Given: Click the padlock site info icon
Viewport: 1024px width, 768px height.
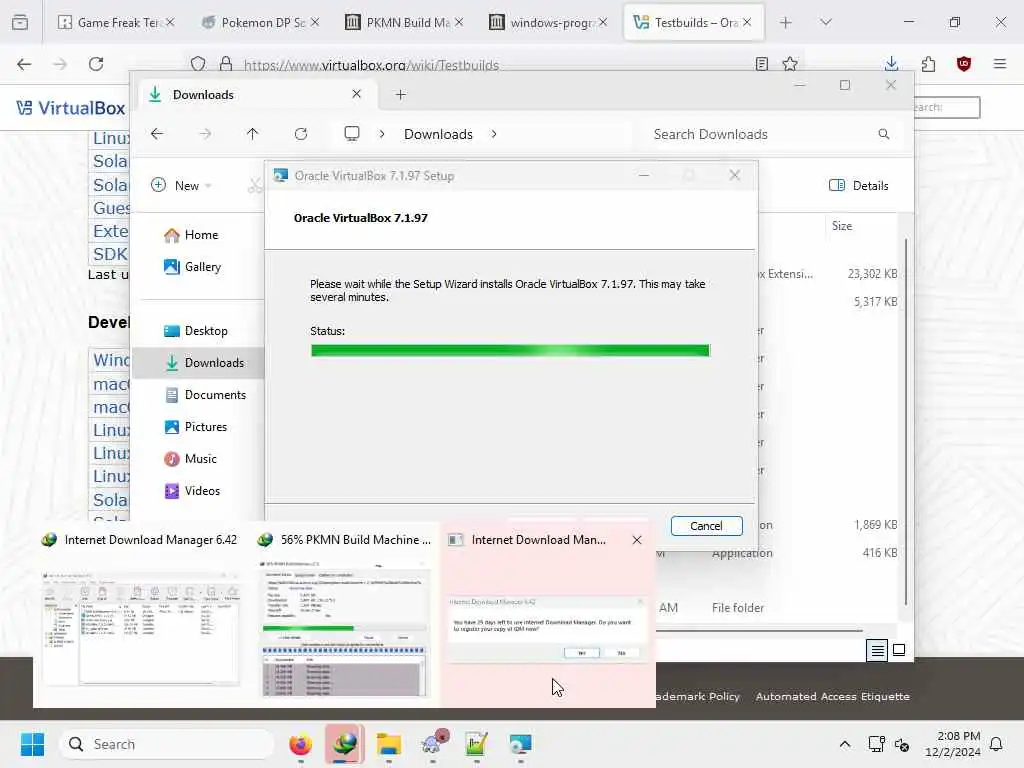Looking at the screenshot, I should (226, 64).
